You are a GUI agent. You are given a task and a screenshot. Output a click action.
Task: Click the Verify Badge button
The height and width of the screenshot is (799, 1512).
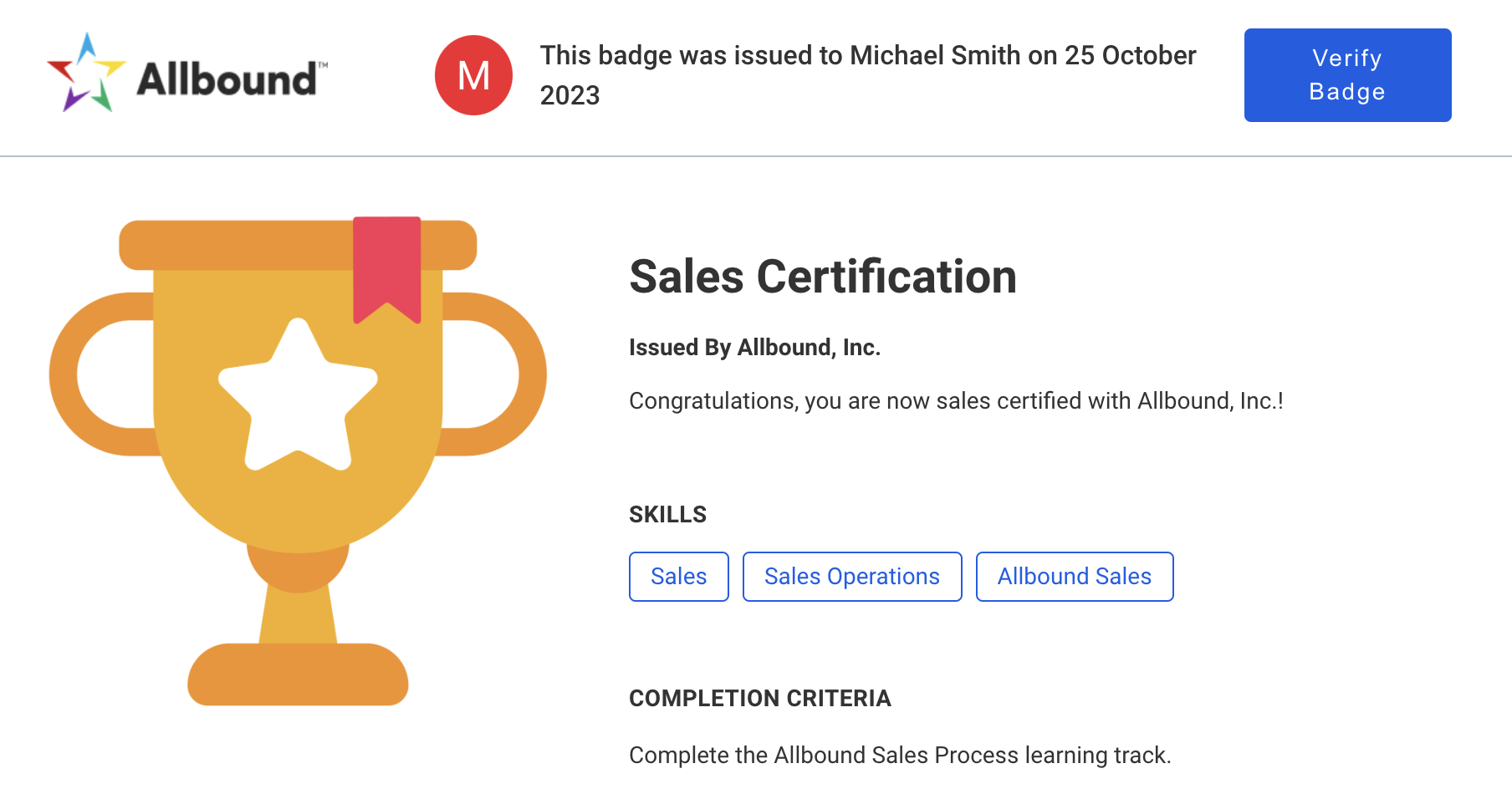pyautogui.click(x=1347, y=75)
